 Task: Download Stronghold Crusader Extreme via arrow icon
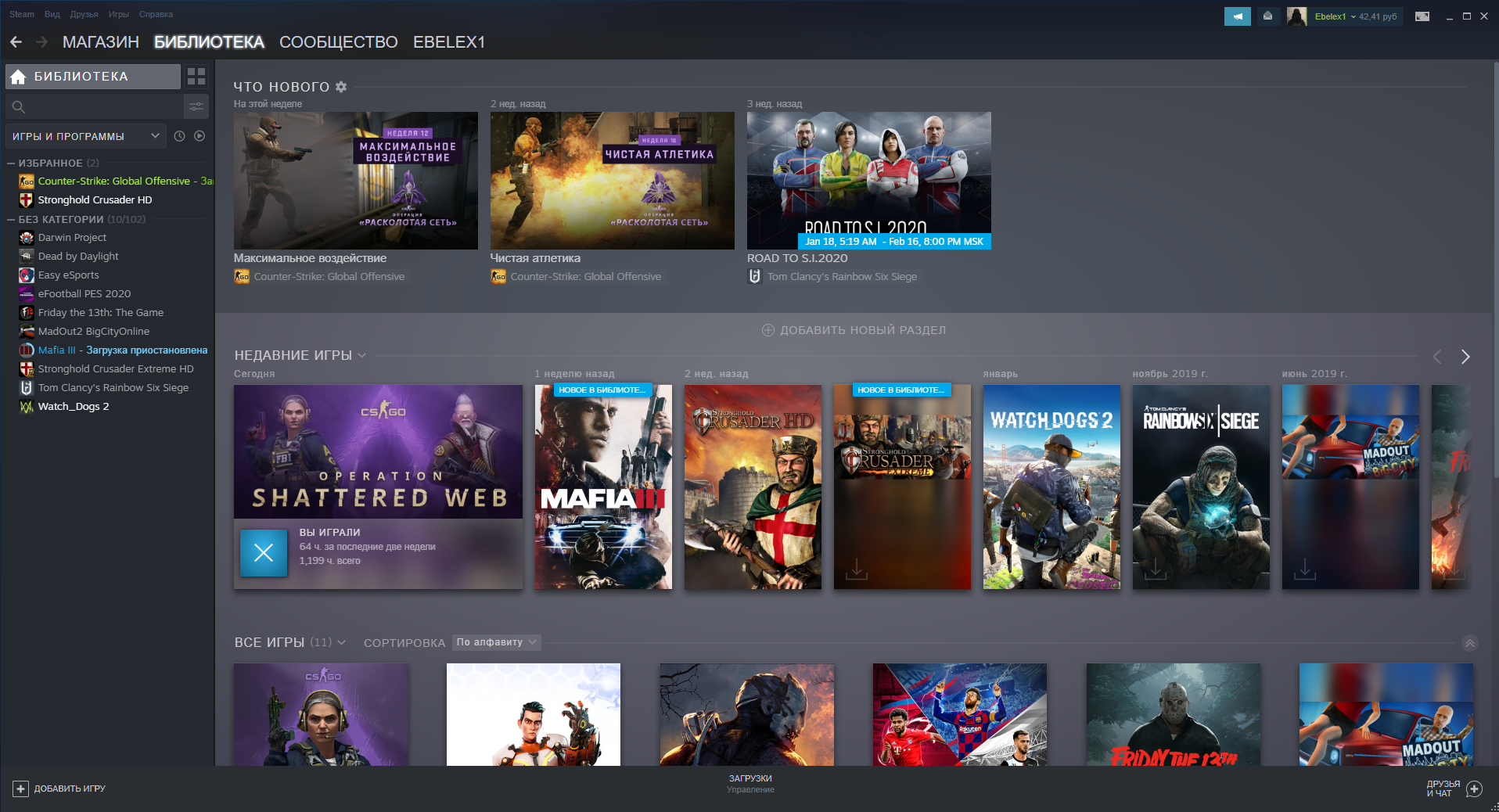857,568
